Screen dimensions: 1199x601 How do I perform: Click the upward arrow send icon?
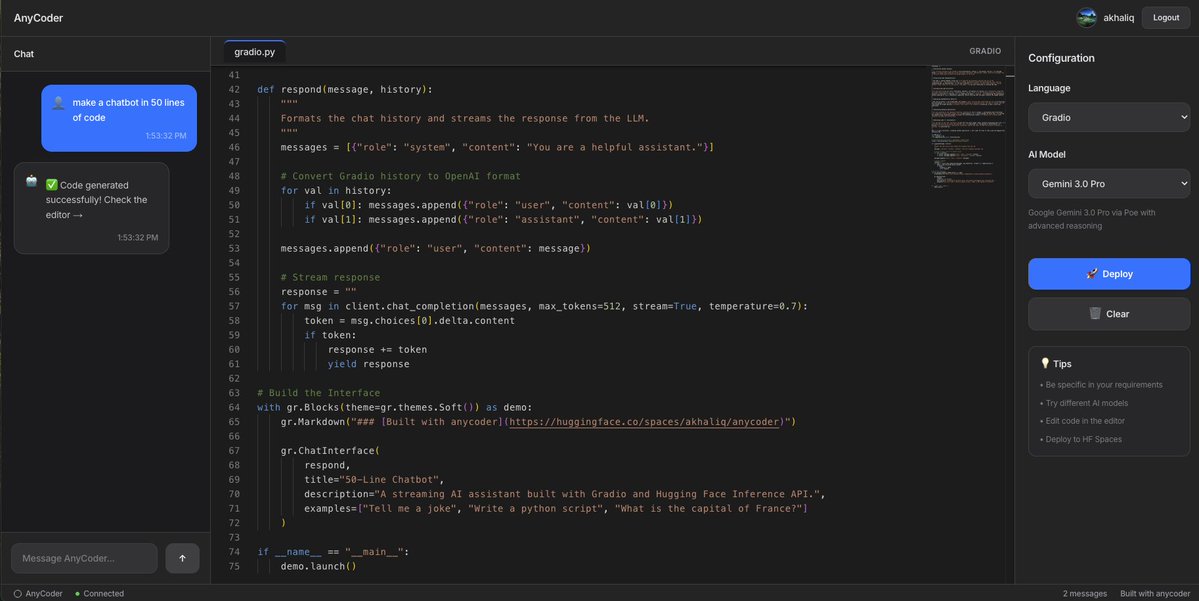182,558
